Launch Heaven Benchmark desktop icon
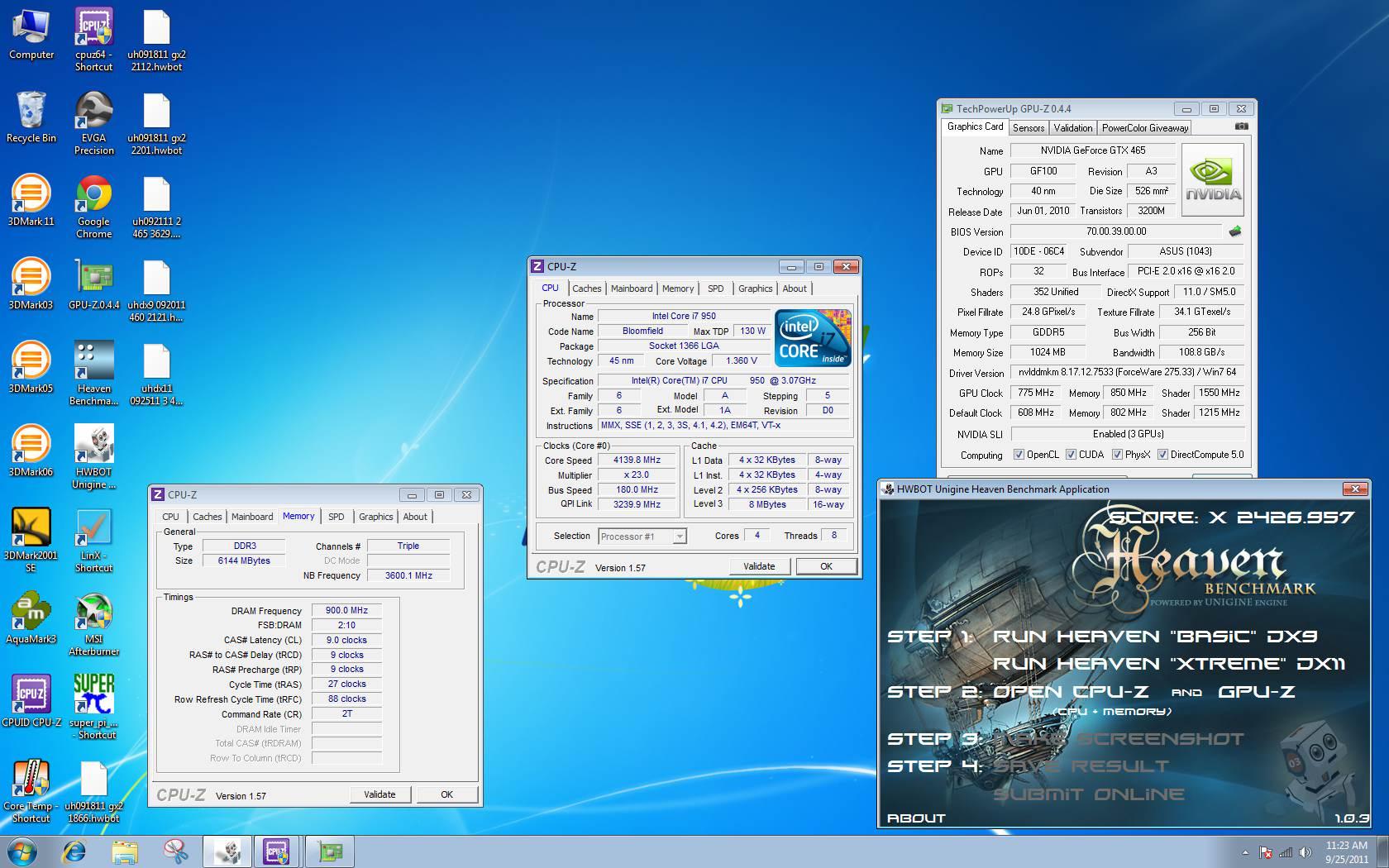The height and width of the screenshot is (868, 1389). pos(93,374)
